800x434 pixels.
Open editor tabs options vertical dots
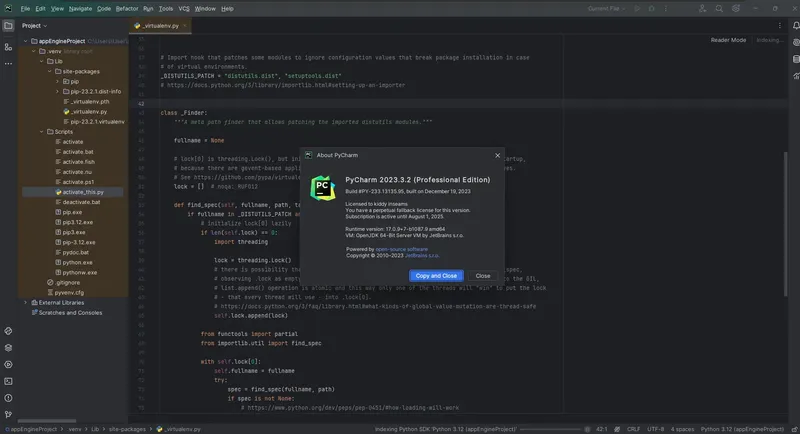pyautogui.click(x=780, y=25)
